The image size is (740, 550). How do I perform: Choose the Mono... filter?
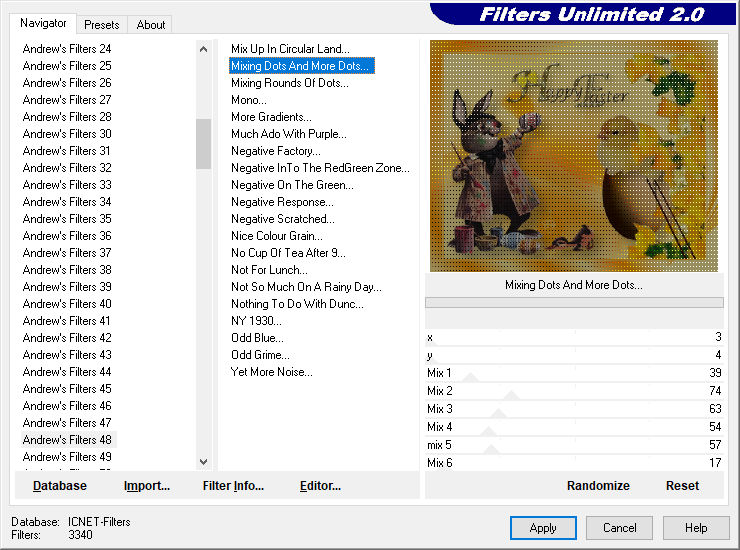(x=249, y=100)
